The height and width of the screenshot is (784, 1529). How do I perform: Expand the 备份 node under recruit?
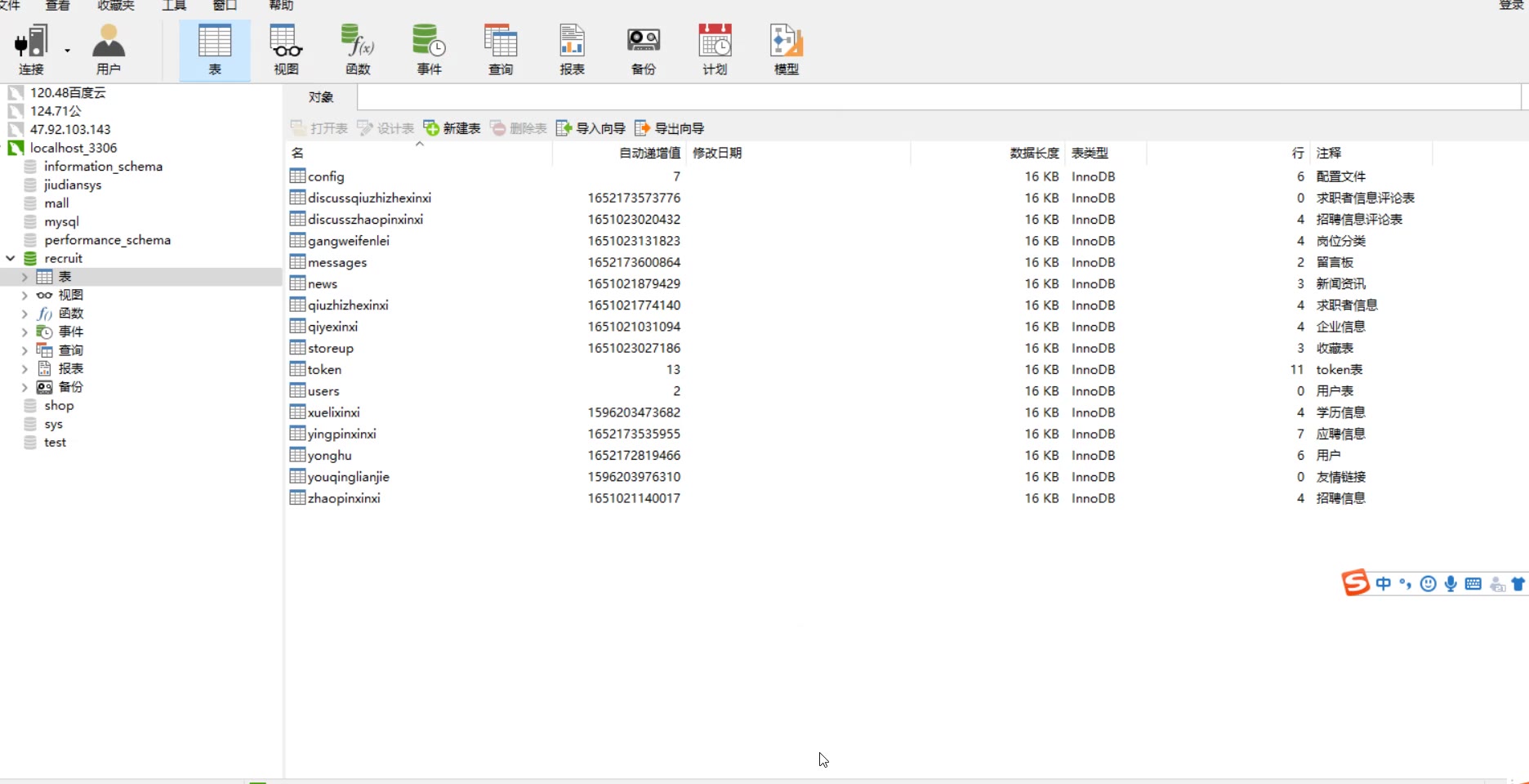click(25, 387)
